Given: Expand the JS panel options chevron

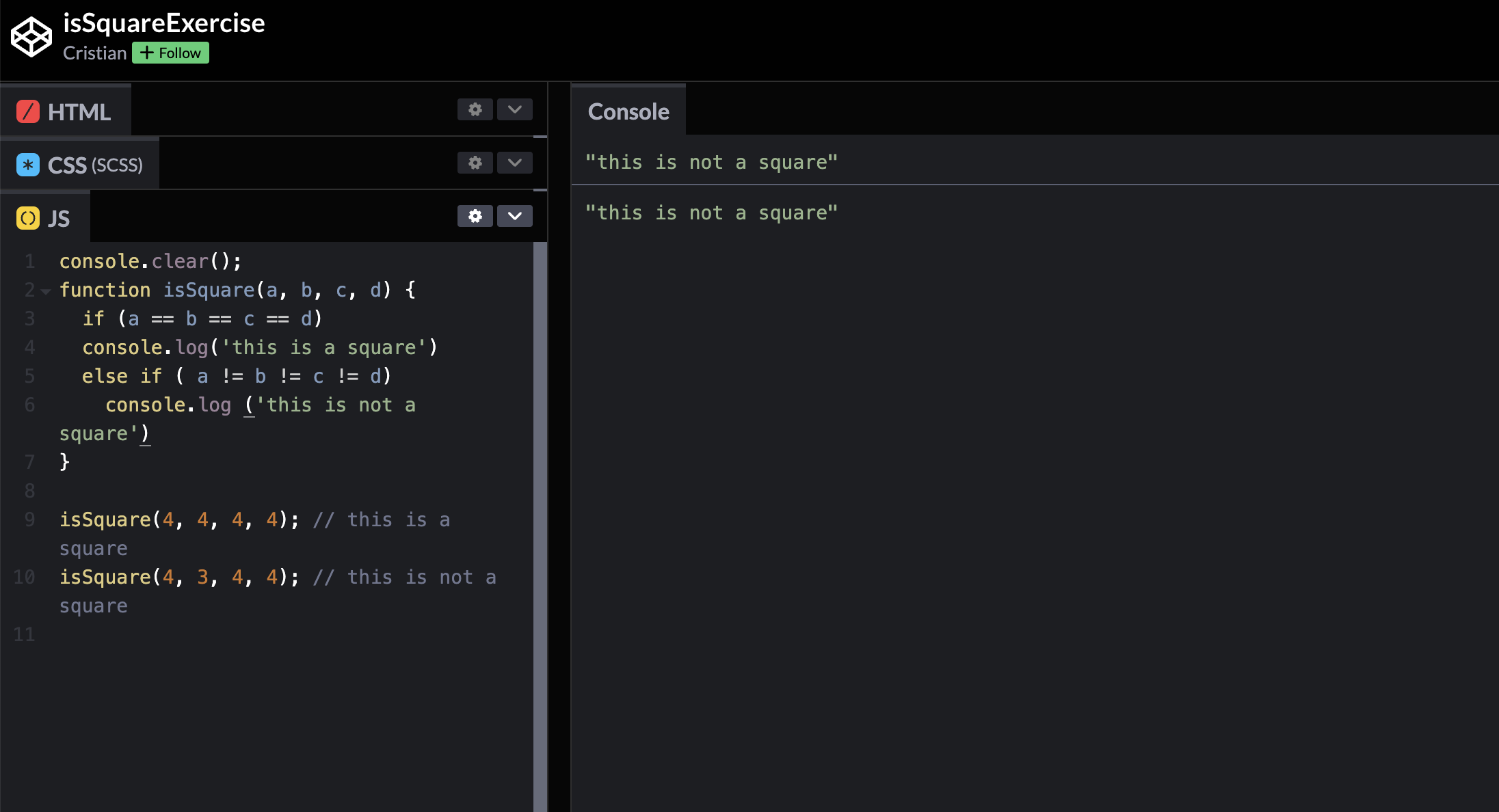Looking at the screenshot, I should (514, 216).
